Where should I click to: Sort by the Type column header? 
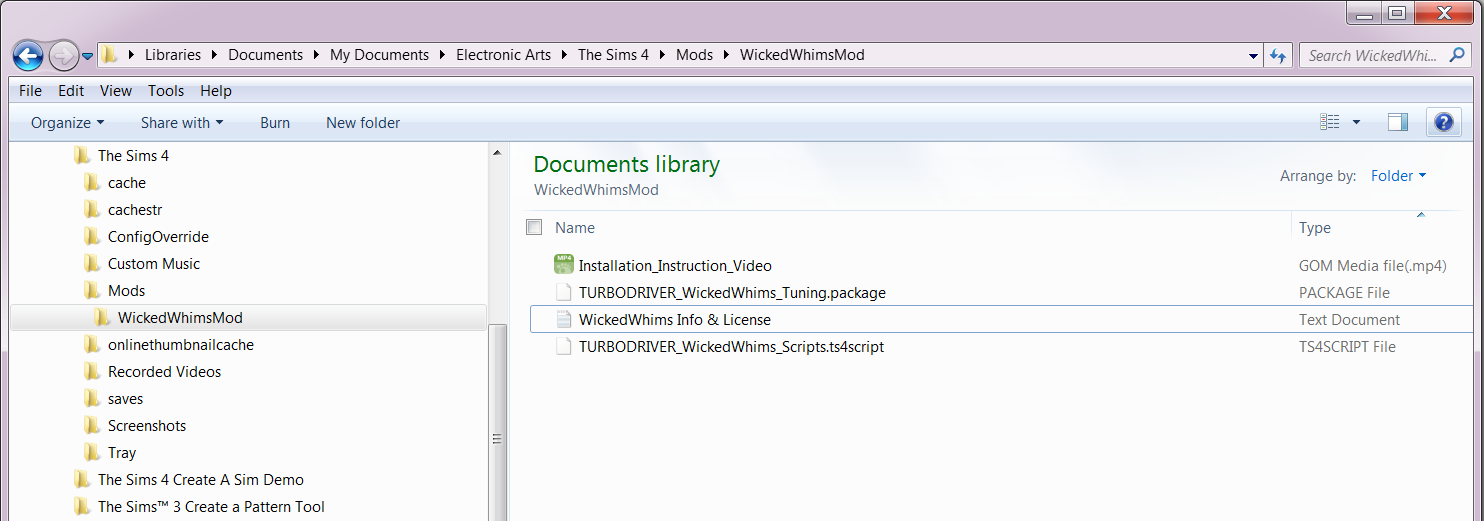pos(1315,228)
